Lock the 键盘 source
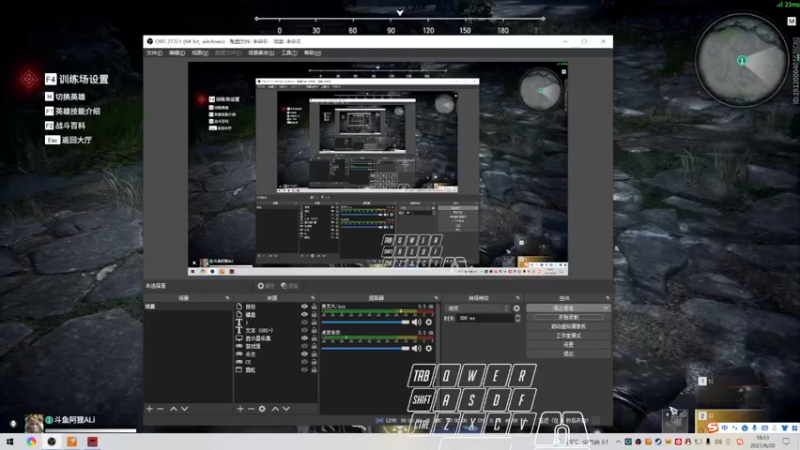This screenshot has height=450, width=800. coord(314,314)
